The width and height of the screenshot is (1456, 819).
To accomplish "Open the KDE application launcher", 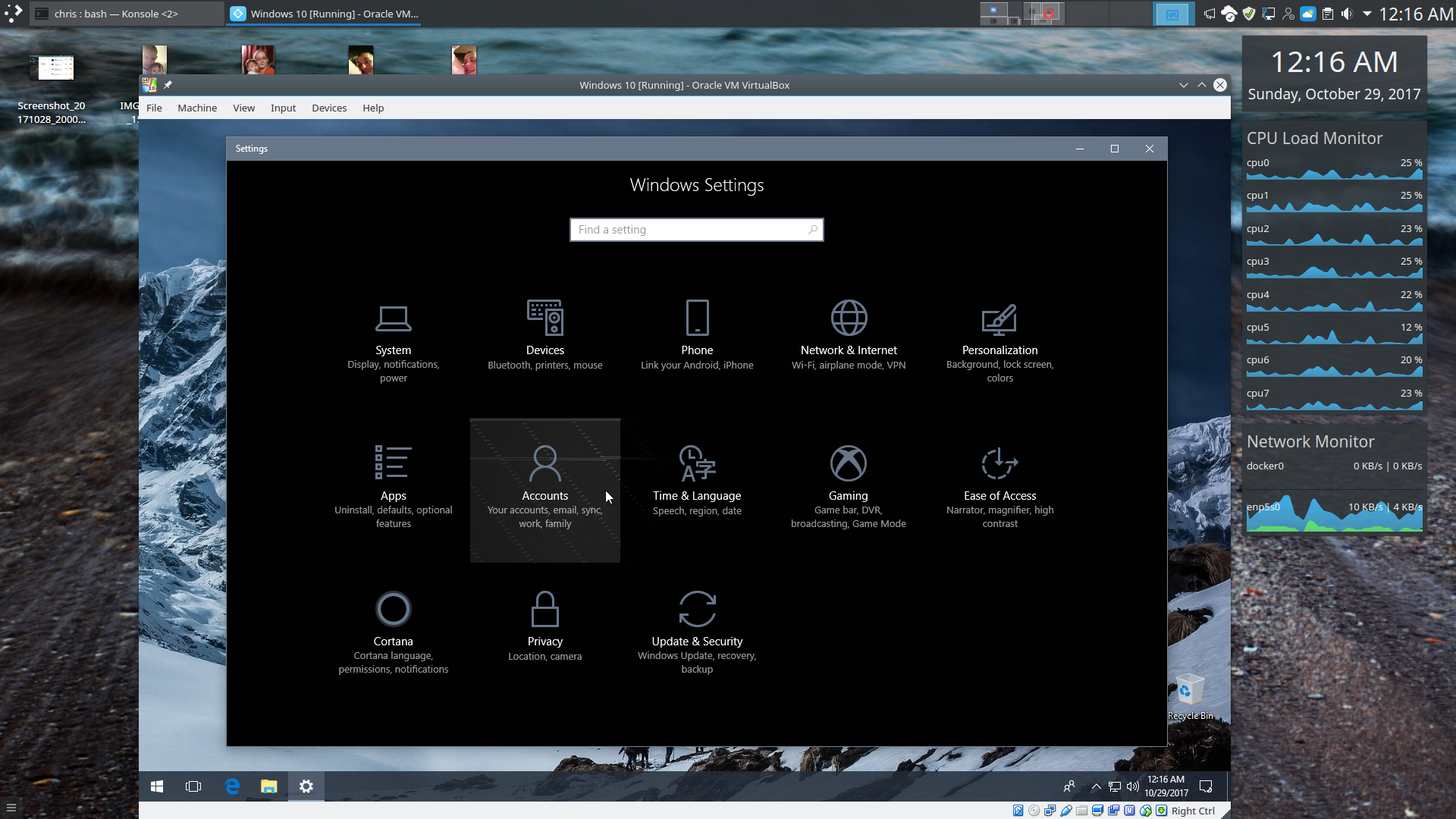I will [x=14, y=14].
